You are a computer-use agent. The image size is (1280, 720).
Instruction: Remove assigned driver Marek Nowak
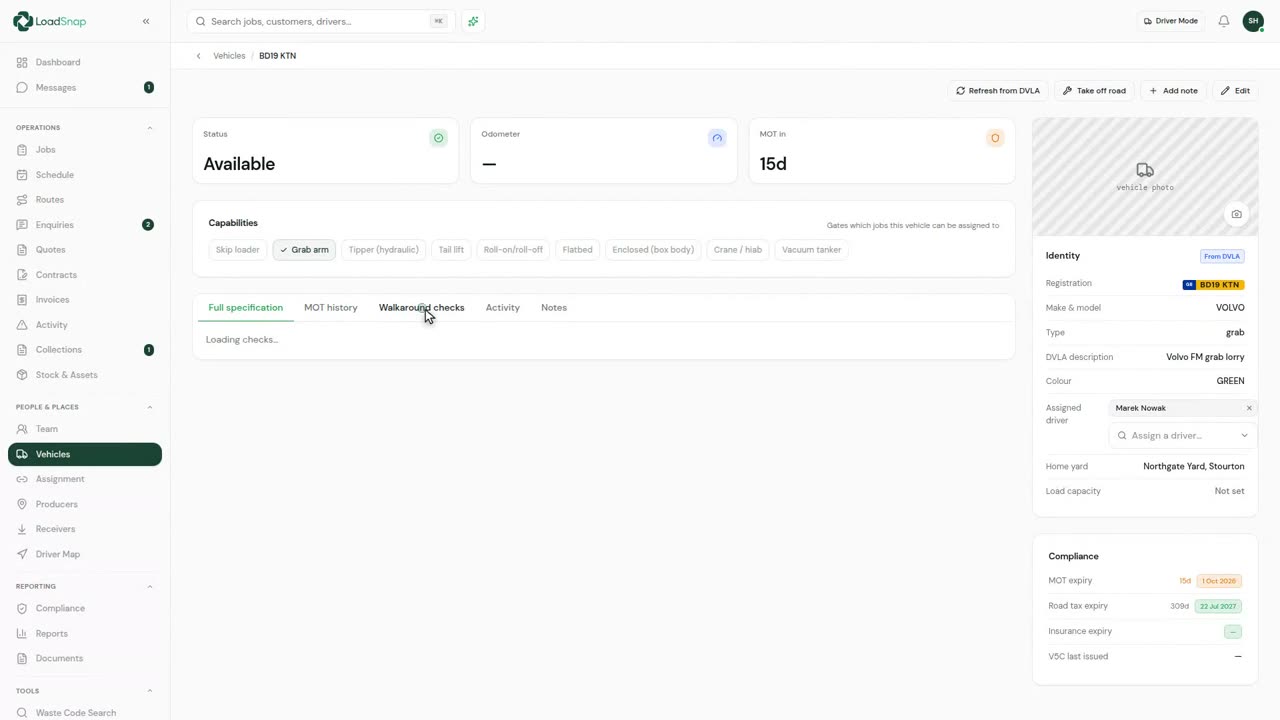coord(1249,408)
